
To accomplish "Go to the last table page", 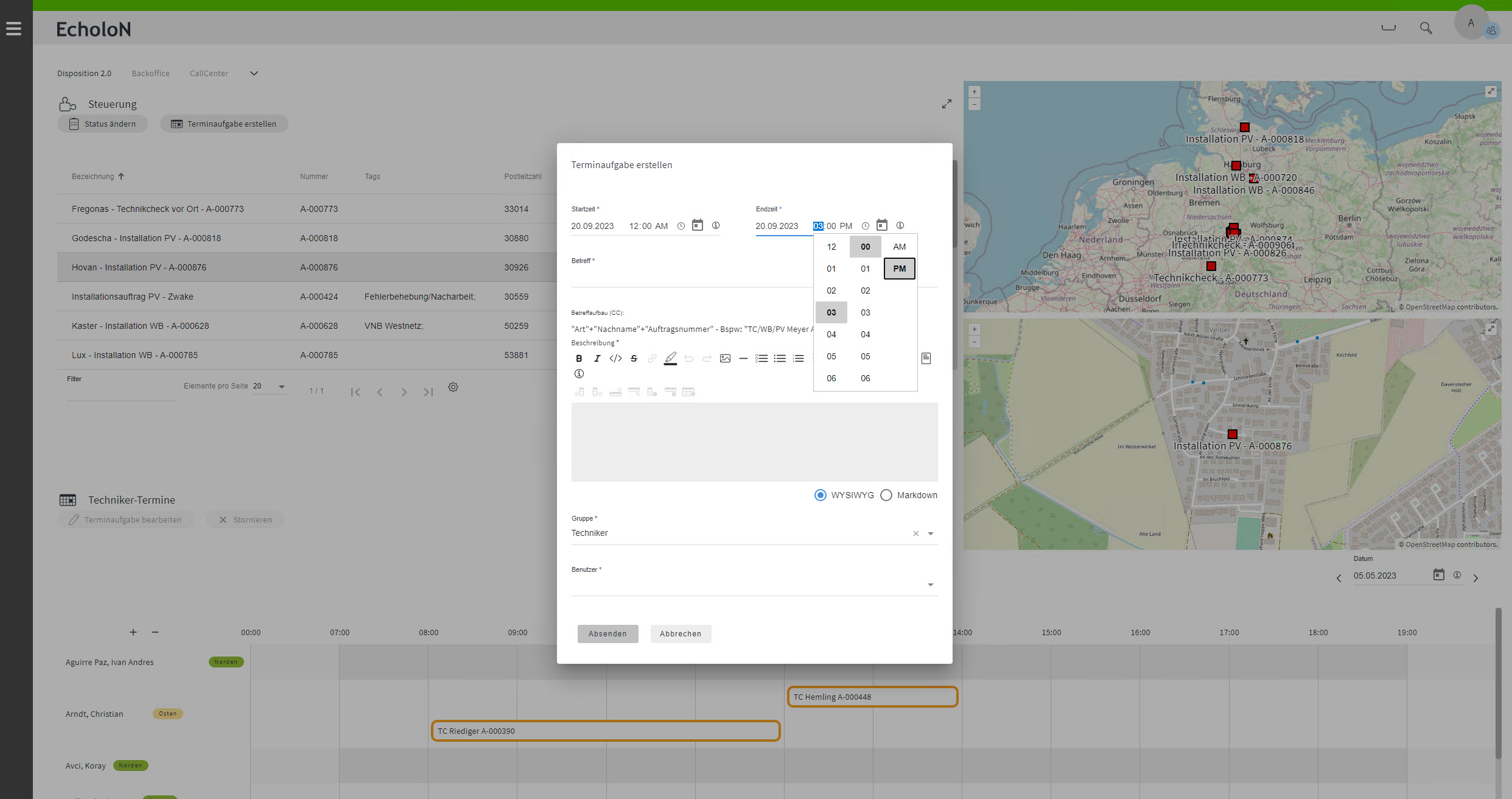I will tap(429, 392).
